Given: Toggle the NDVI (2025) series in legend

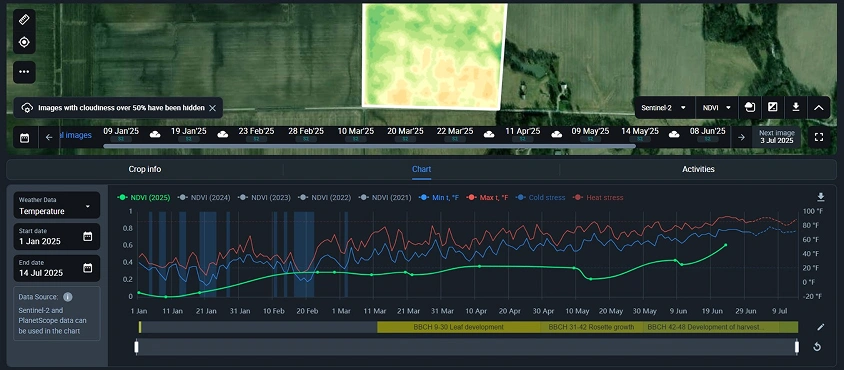Looking at the screenshot, I should [144, 198].
